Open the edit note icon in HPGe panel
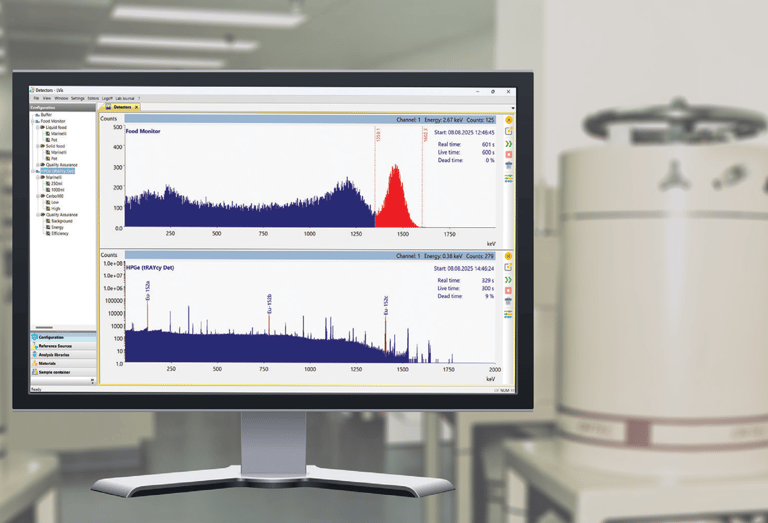 (x=508, y=267)
